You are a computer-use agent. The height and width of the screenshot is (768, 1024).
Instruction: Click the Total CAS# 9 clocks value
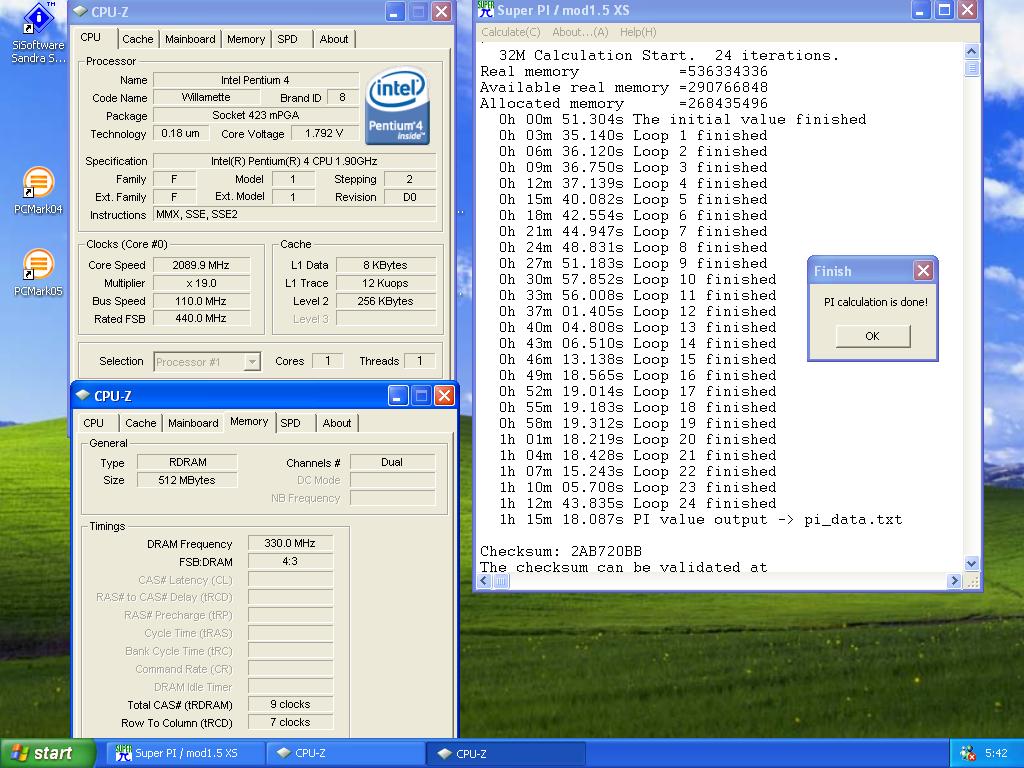(290, 705)
